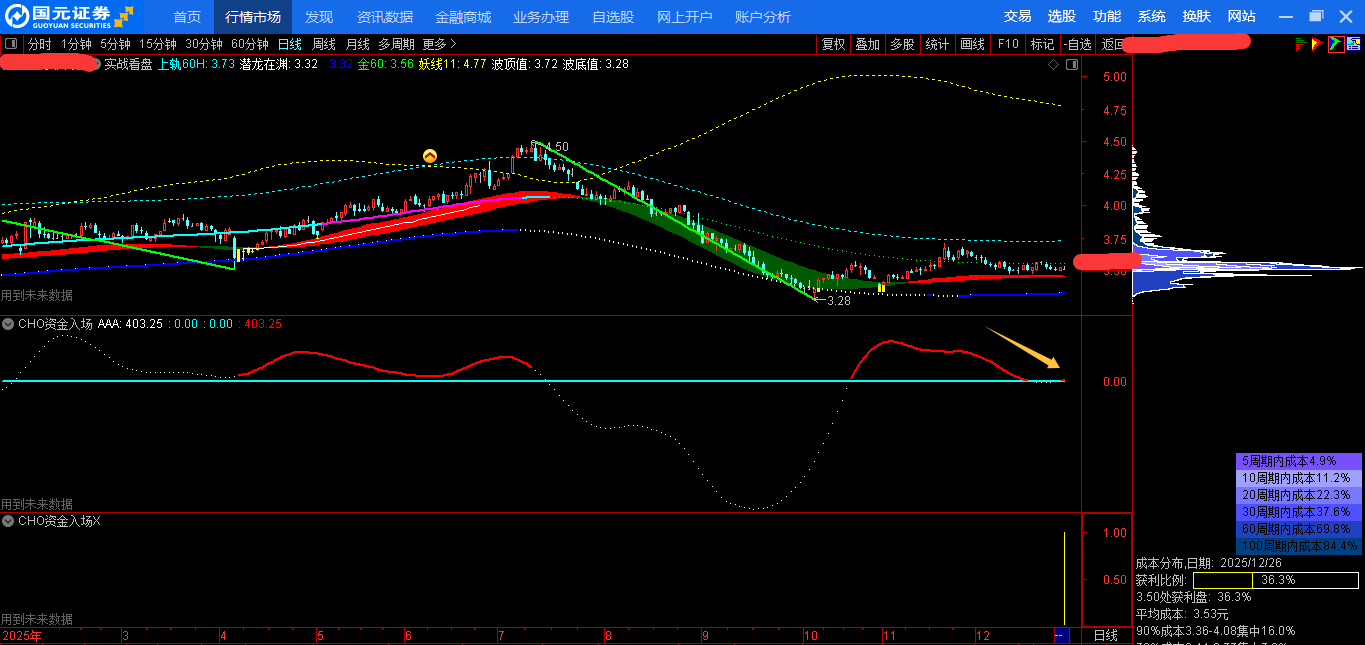Toggle the left sidebar panel icon
Viewport: 1365px width, 645px height.
[11, 44]
